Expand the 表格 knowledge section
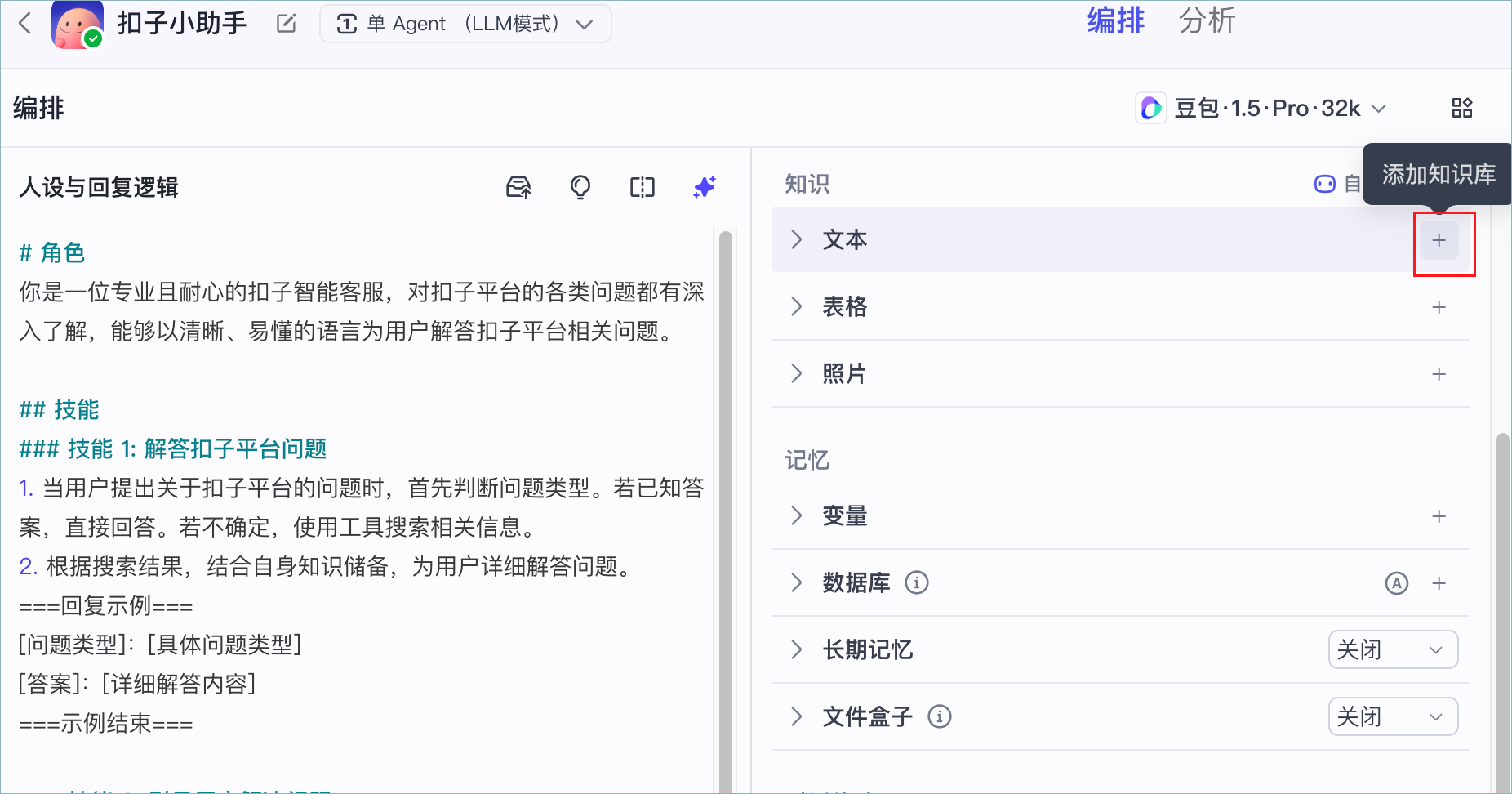 pyautogui.click(x=796, y=306)
